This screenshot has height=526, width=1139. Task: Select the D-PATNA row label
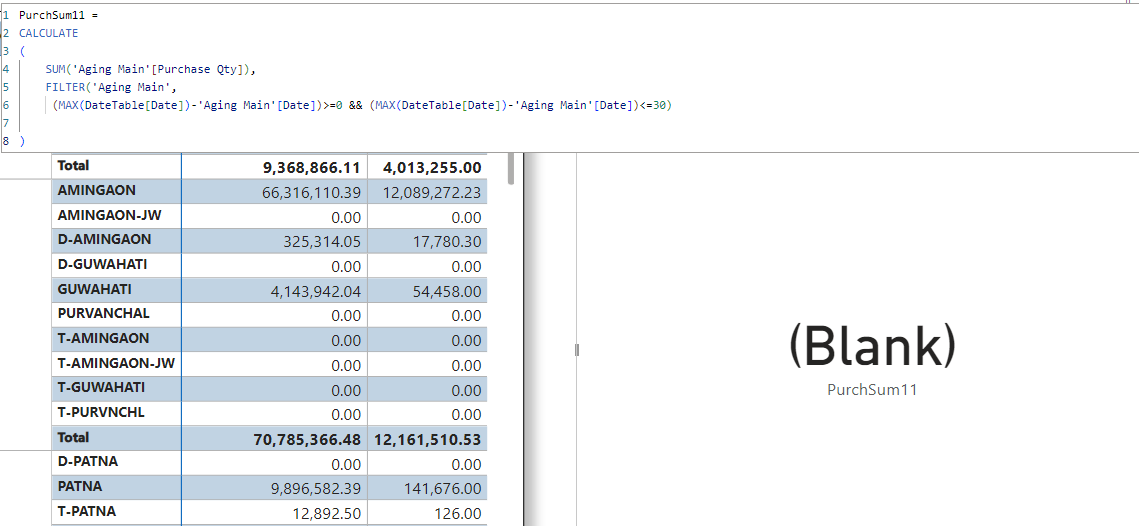pos(88,461)
